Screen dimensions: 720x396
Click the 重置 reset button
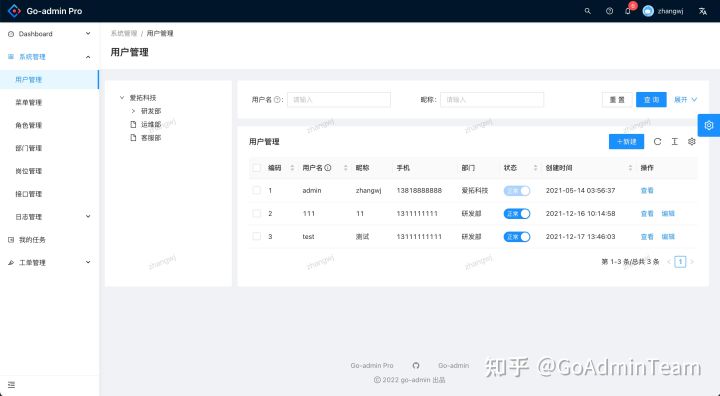tap(617, 99)
